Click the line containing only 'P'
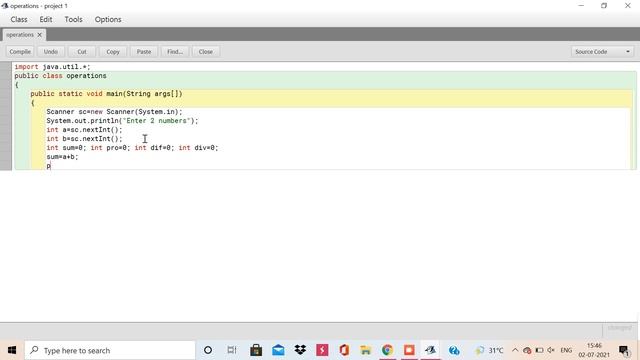This screenshot has height=360, width=640. pos(49,166)
